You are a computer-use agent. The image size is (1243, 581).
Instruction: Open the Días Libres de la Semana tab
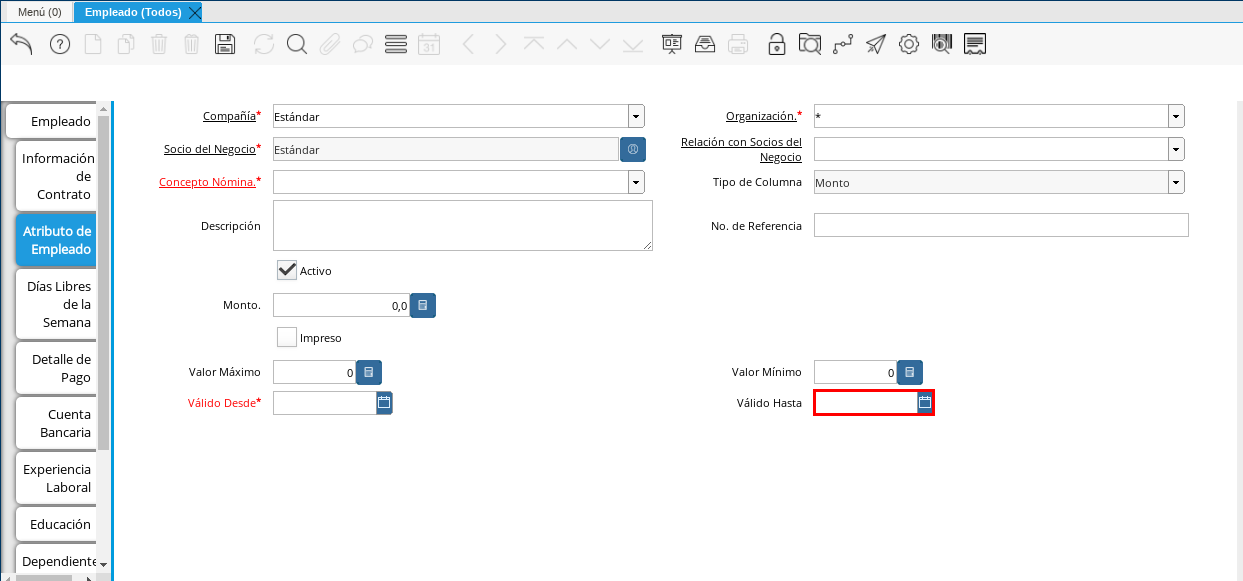pos(58,304)
